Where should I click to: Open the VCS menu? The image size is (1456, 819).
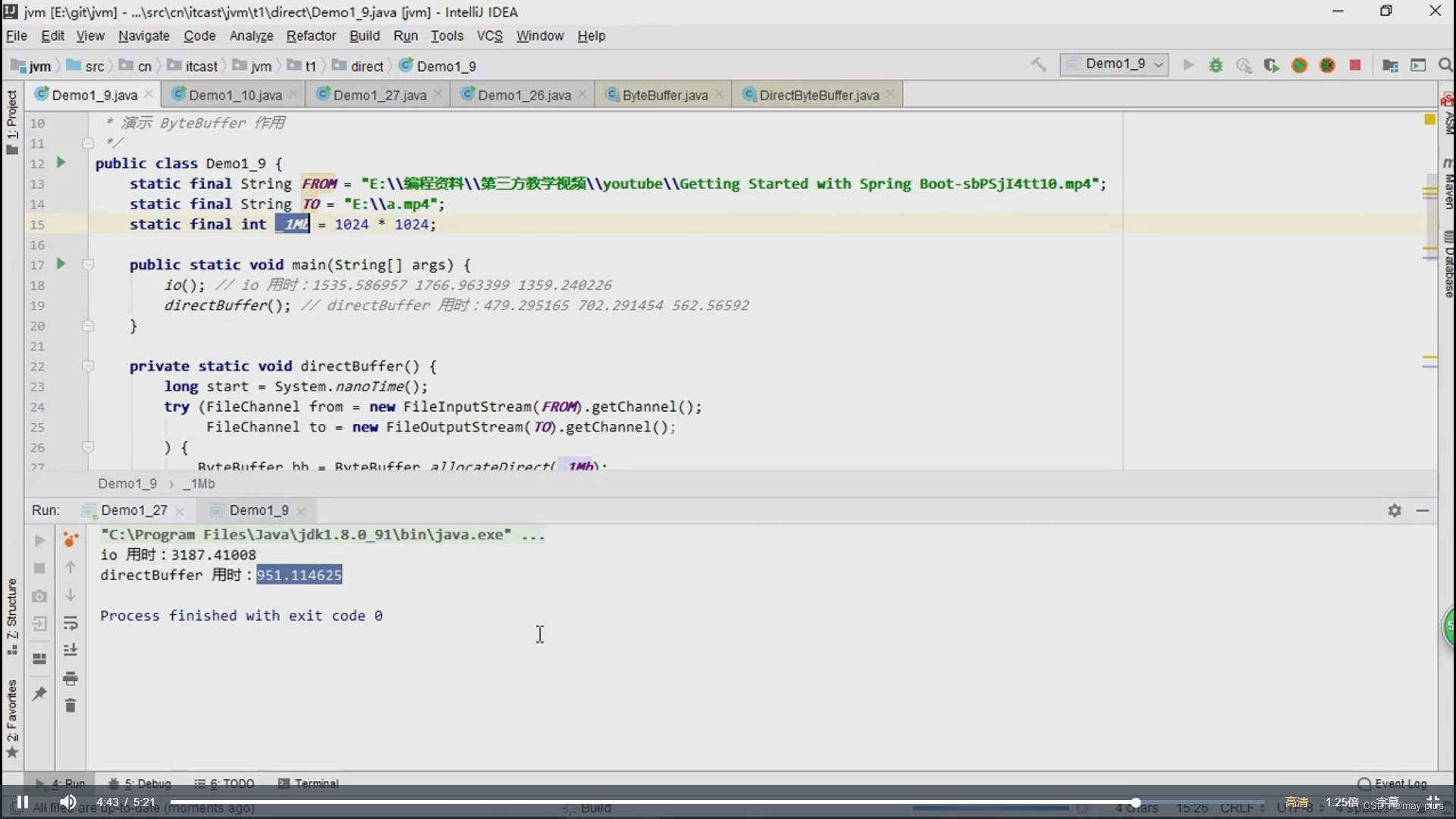489,36
